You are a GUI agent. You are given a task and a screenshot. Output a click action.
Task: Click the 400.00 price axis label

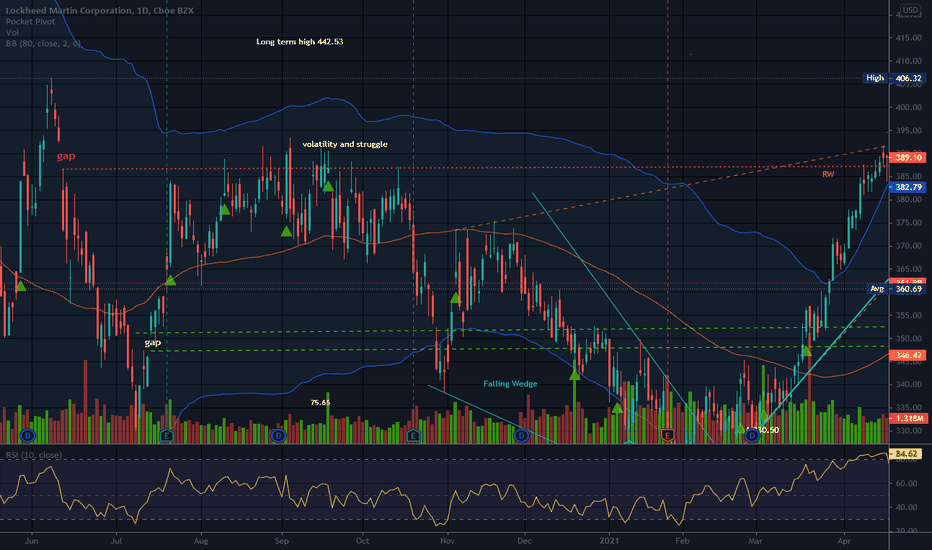coord(909,108)
